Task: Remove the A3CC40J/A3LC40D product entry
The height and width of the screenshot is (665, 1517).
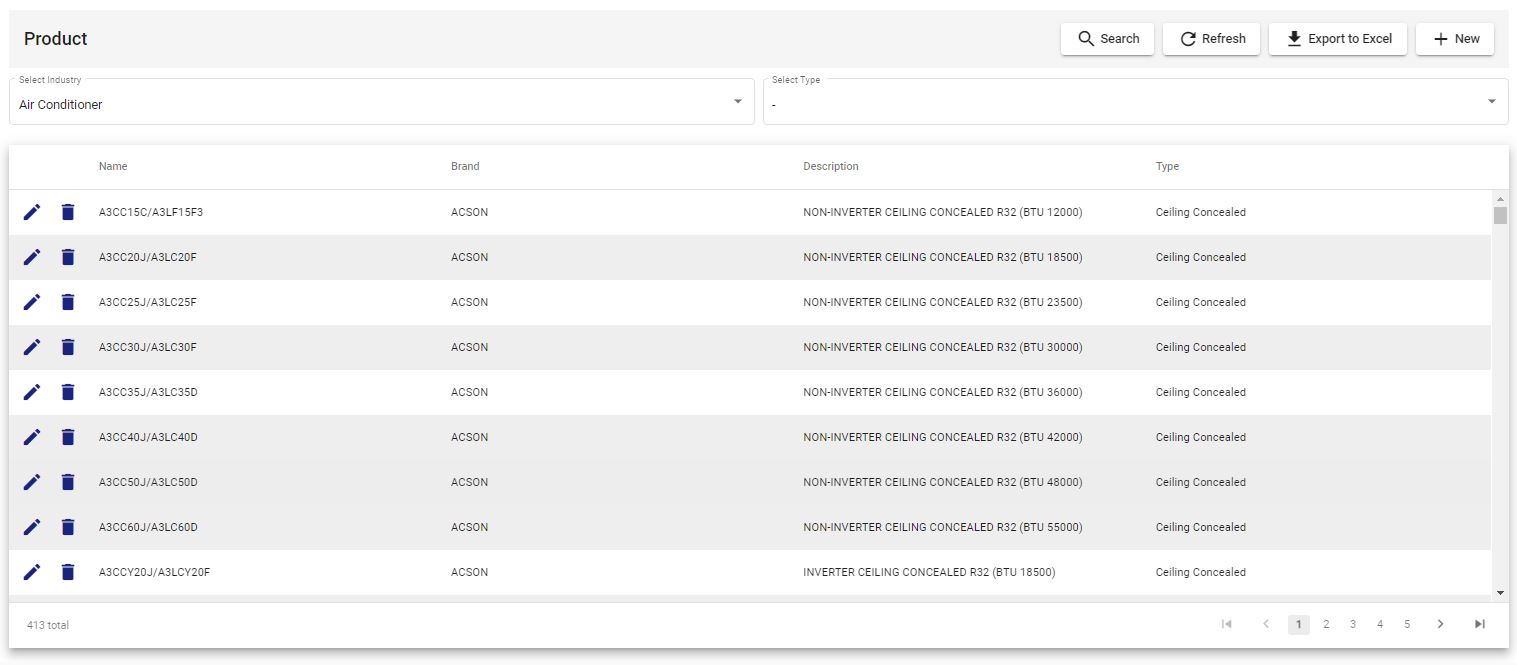Action: [x=68, y=437]
